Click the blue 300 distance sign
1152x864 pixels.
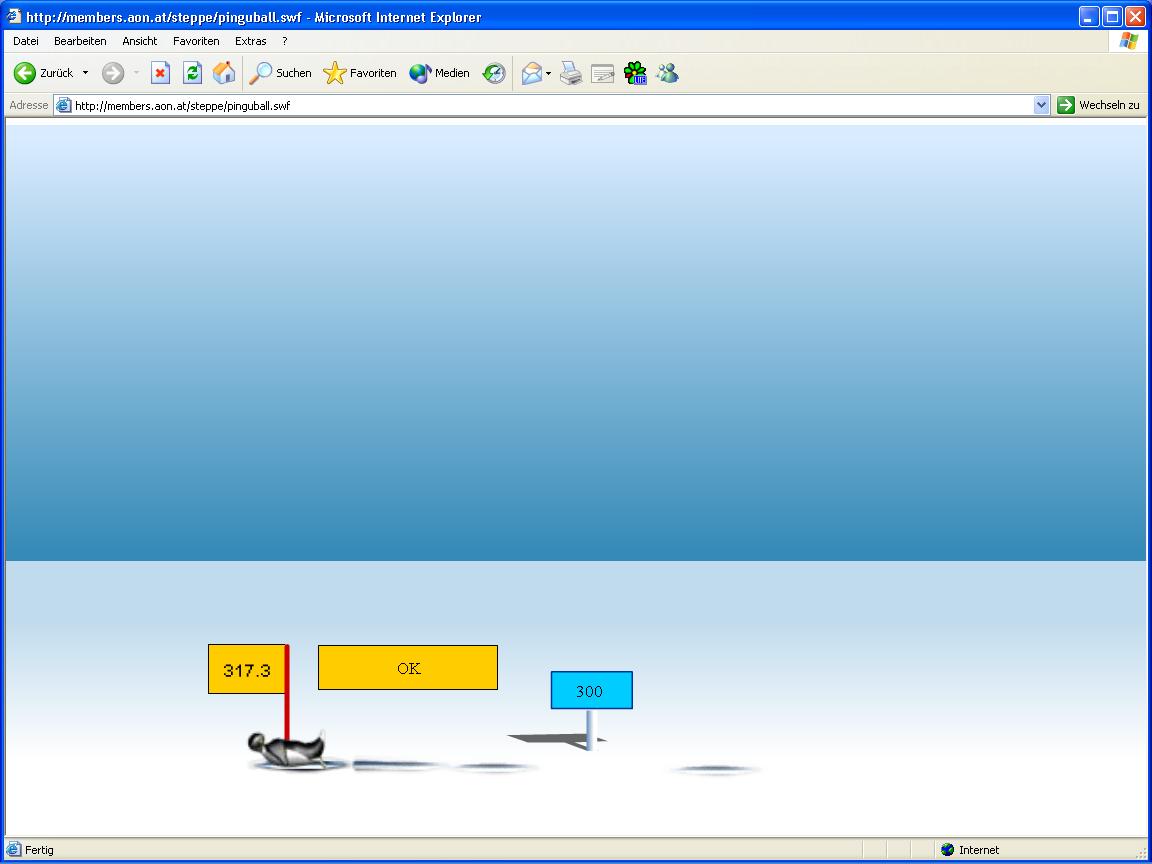click(591, 690)
